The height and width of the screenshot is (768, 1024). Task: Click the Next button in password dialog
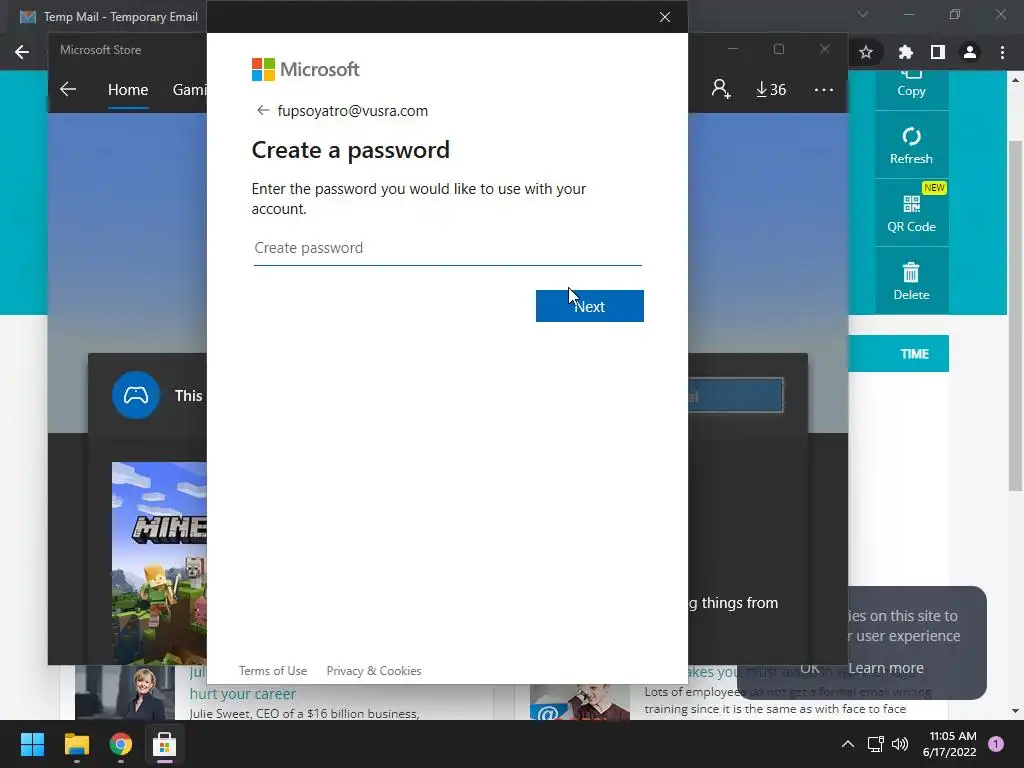[x=589, y=306]
